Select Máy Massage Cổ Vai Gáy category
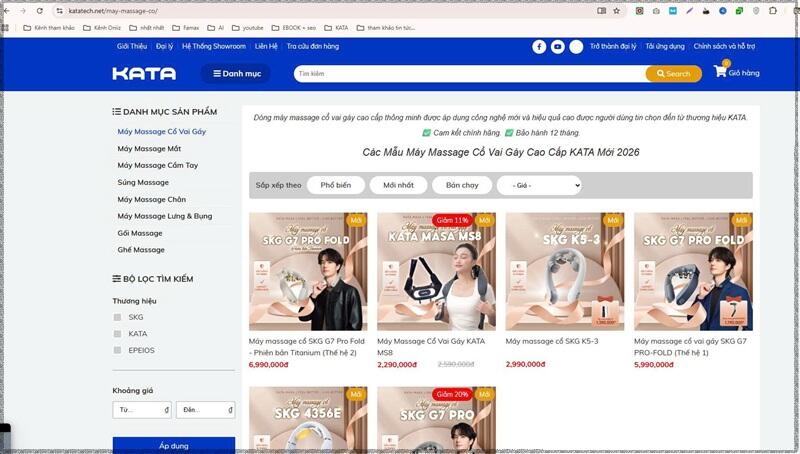The width and height of the screenshot is (800, 454). [x=162, y=132]
